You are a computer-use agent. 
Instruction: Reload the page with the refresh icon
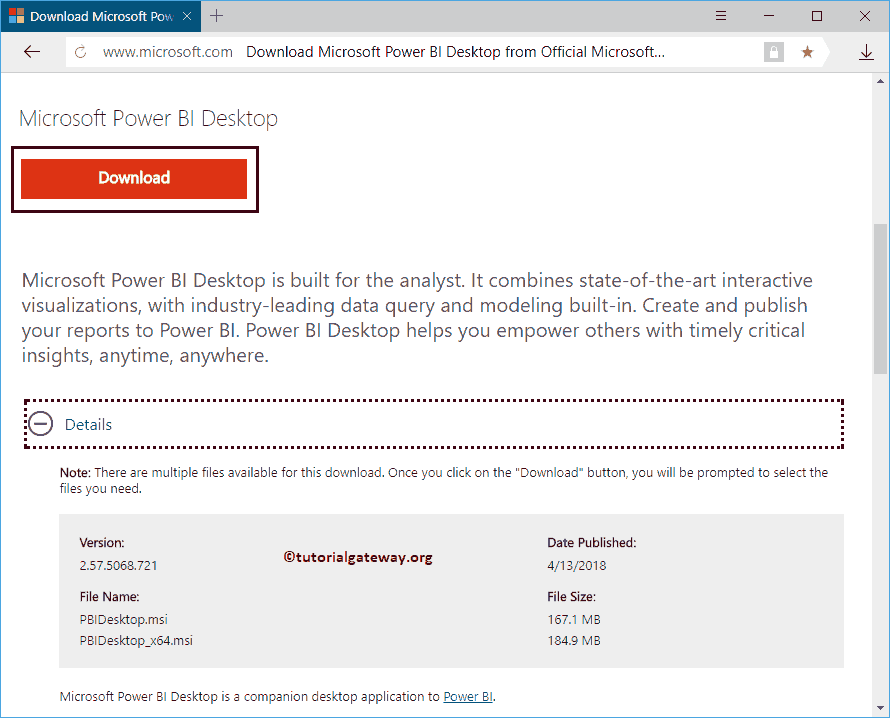80,51
